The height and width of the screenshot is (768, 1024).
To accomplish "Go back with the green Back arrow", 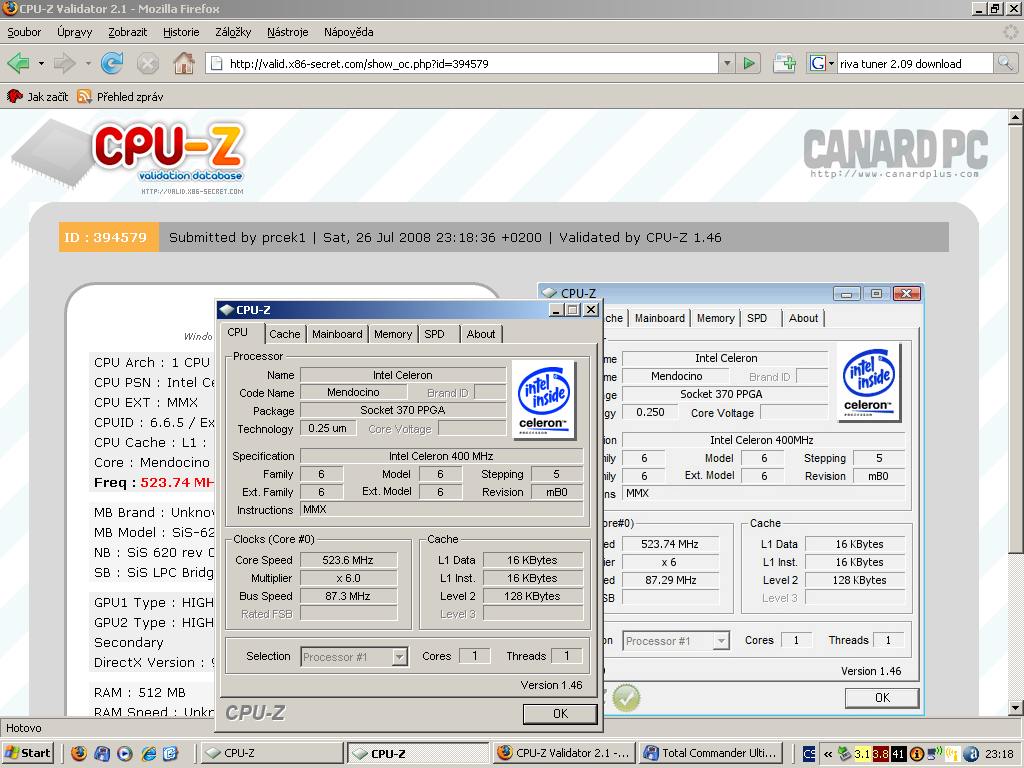I will click(18, 63).
